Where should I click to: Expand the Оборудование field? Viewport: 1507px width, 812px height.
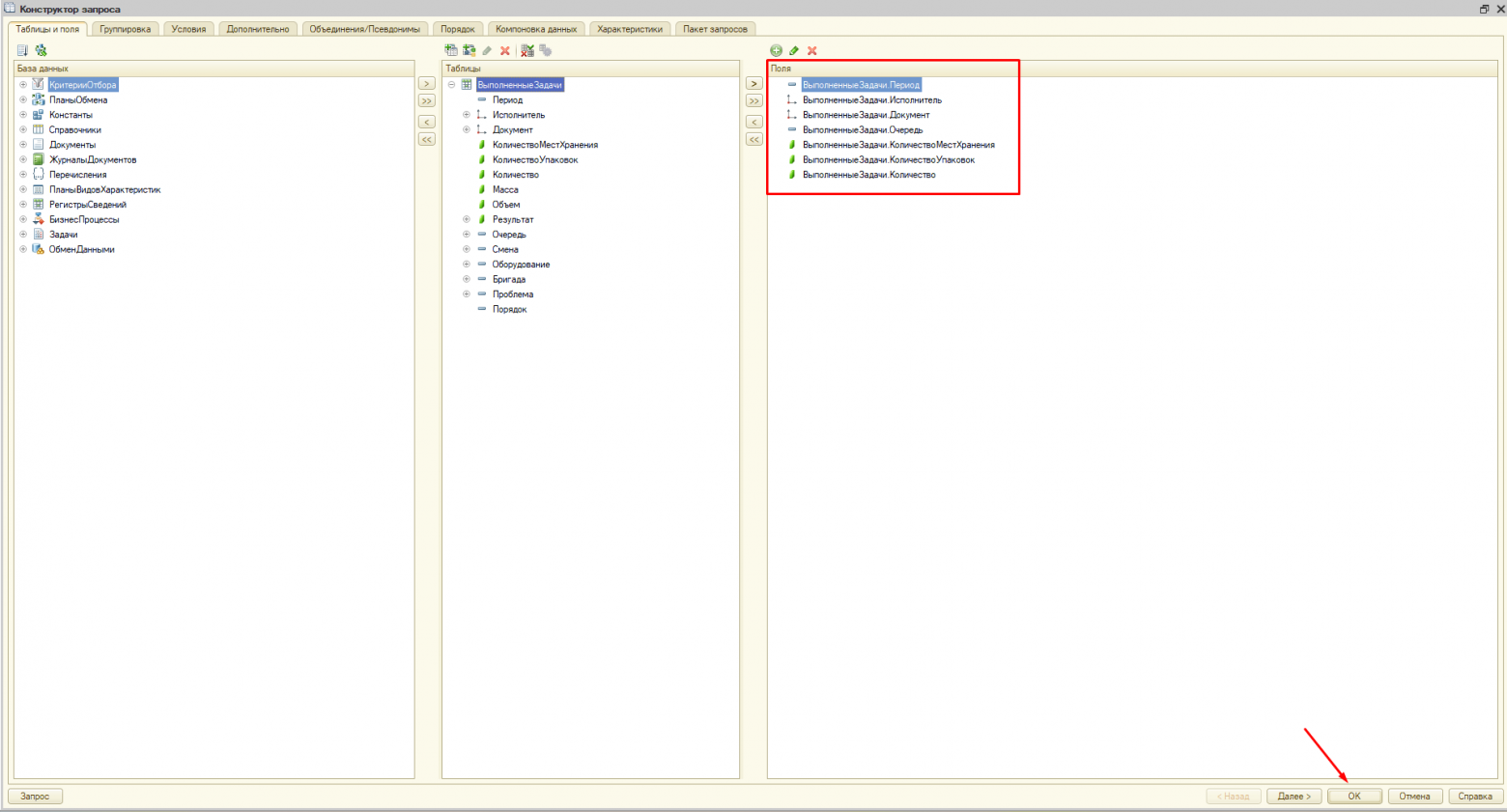click(467, 265)
